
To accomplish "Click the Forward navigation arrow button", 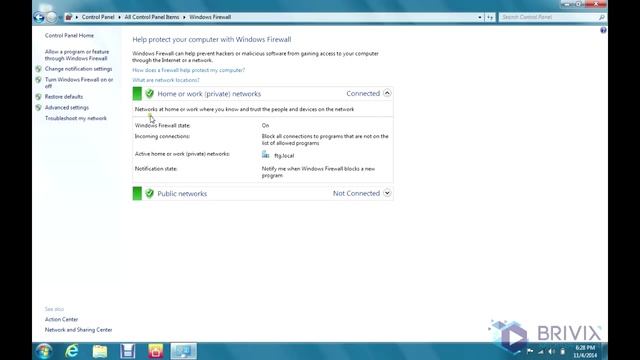I will click(x=51, y=17).
